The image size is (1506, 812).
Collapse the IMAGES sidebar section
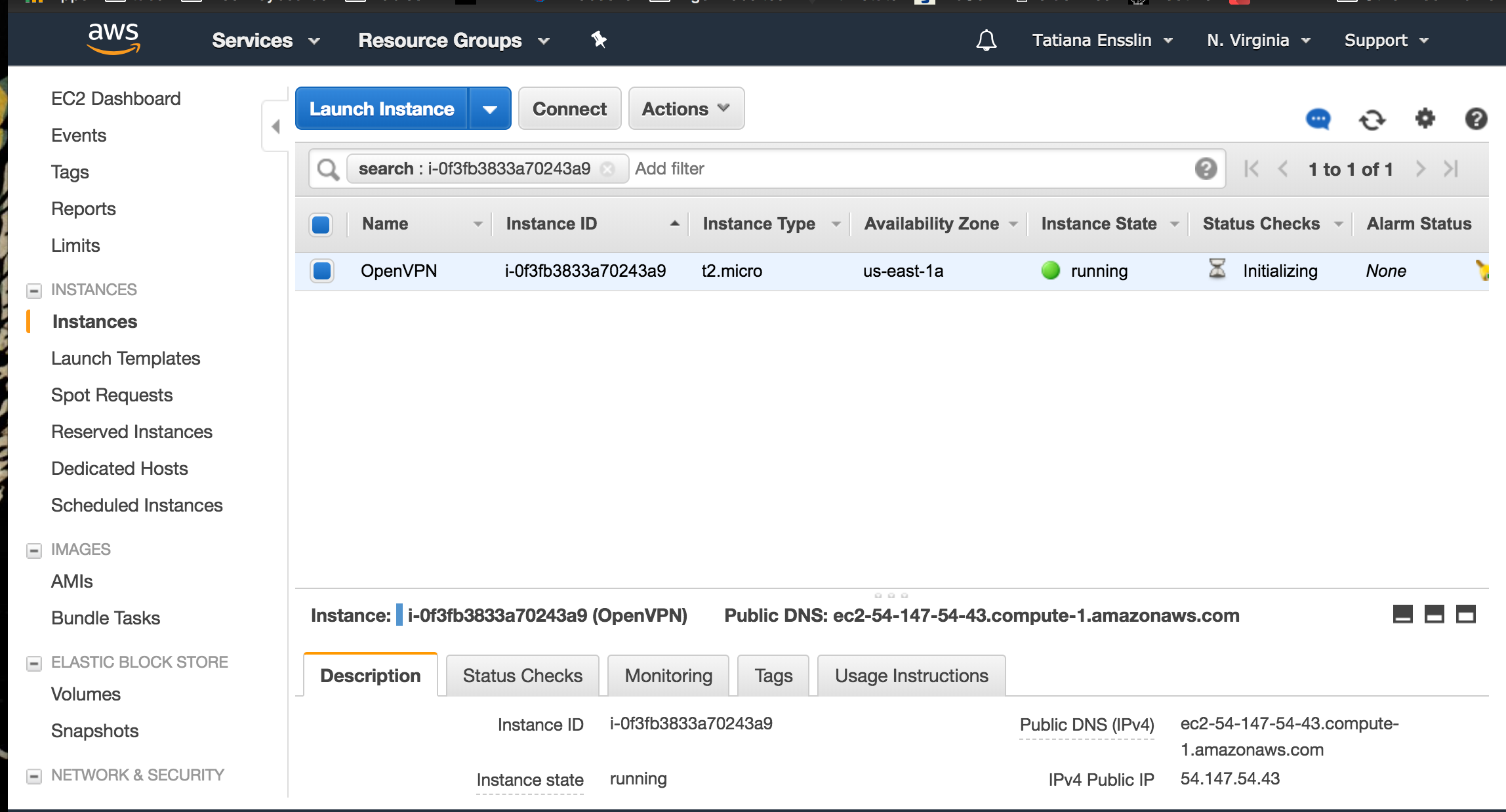[x=34, y=550]
